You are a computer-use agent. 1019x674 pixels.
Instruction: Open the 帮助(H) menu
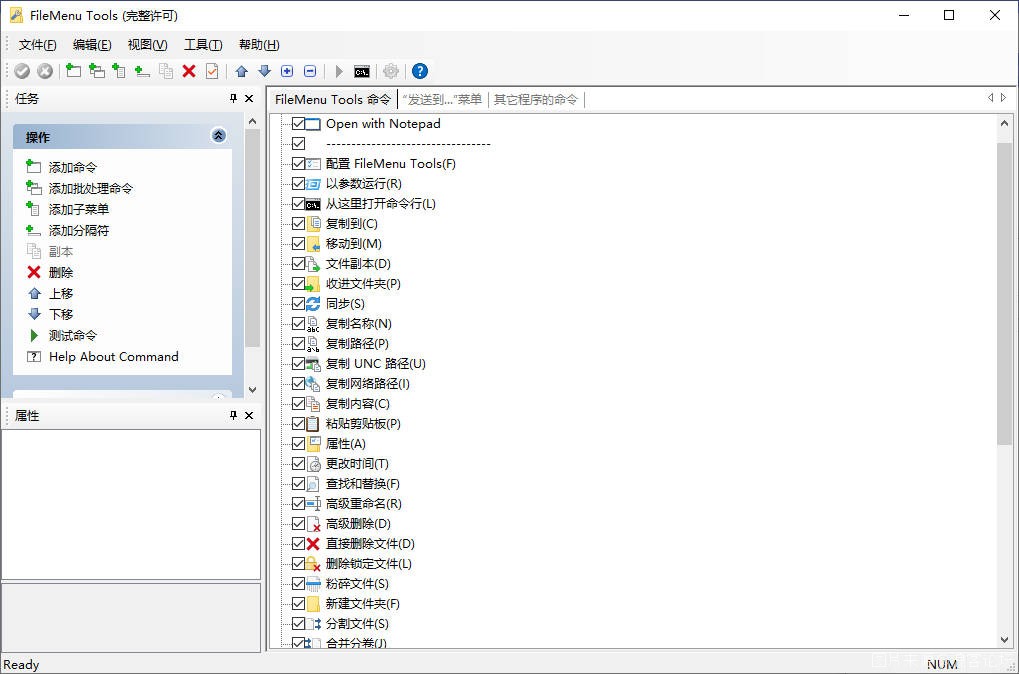tap(259, 45)
